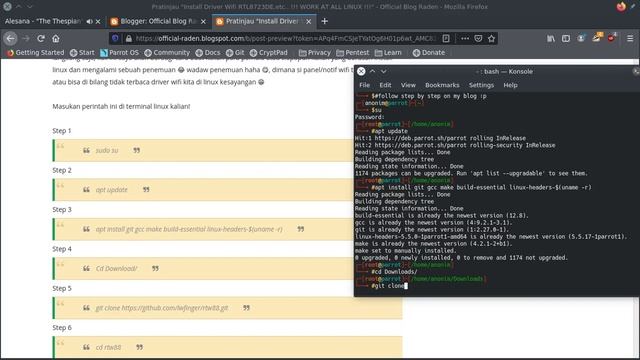640x360 pixels.
Task: Go back to the previous page
Action: click(x=10, y=38)
